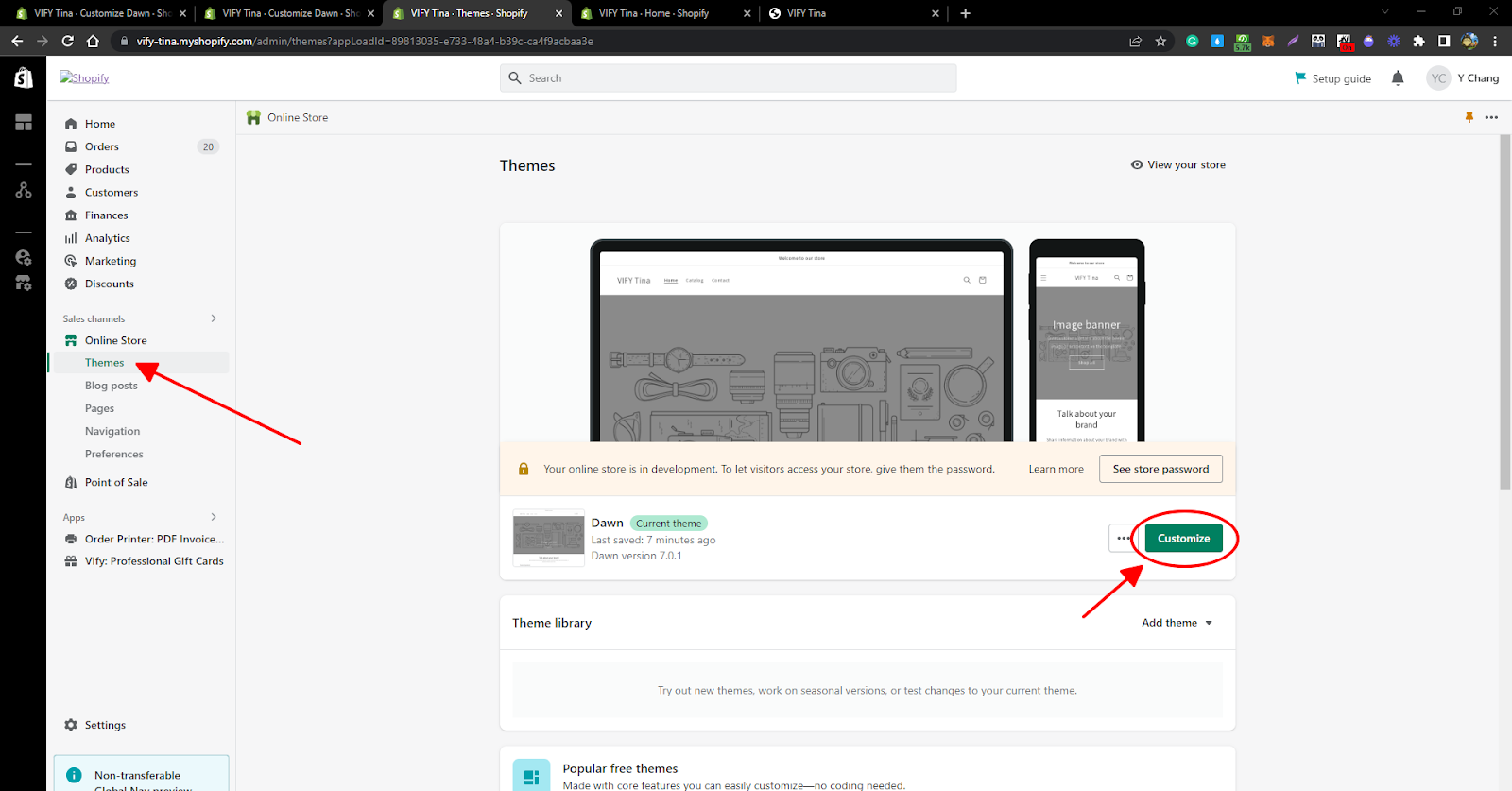
Task: Click the Shopify bag logo icon
Action: coord(24,77)
